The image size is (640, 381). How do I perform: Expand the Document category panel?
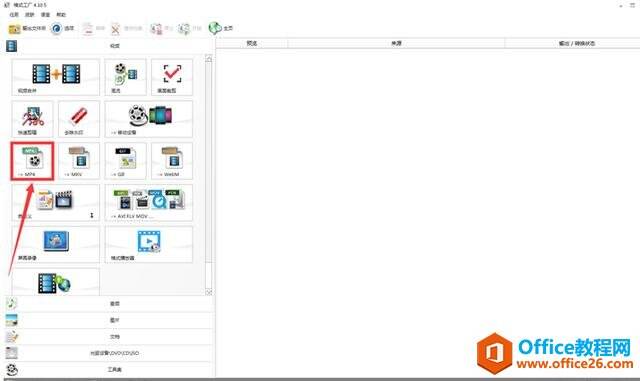coord(109,336)
